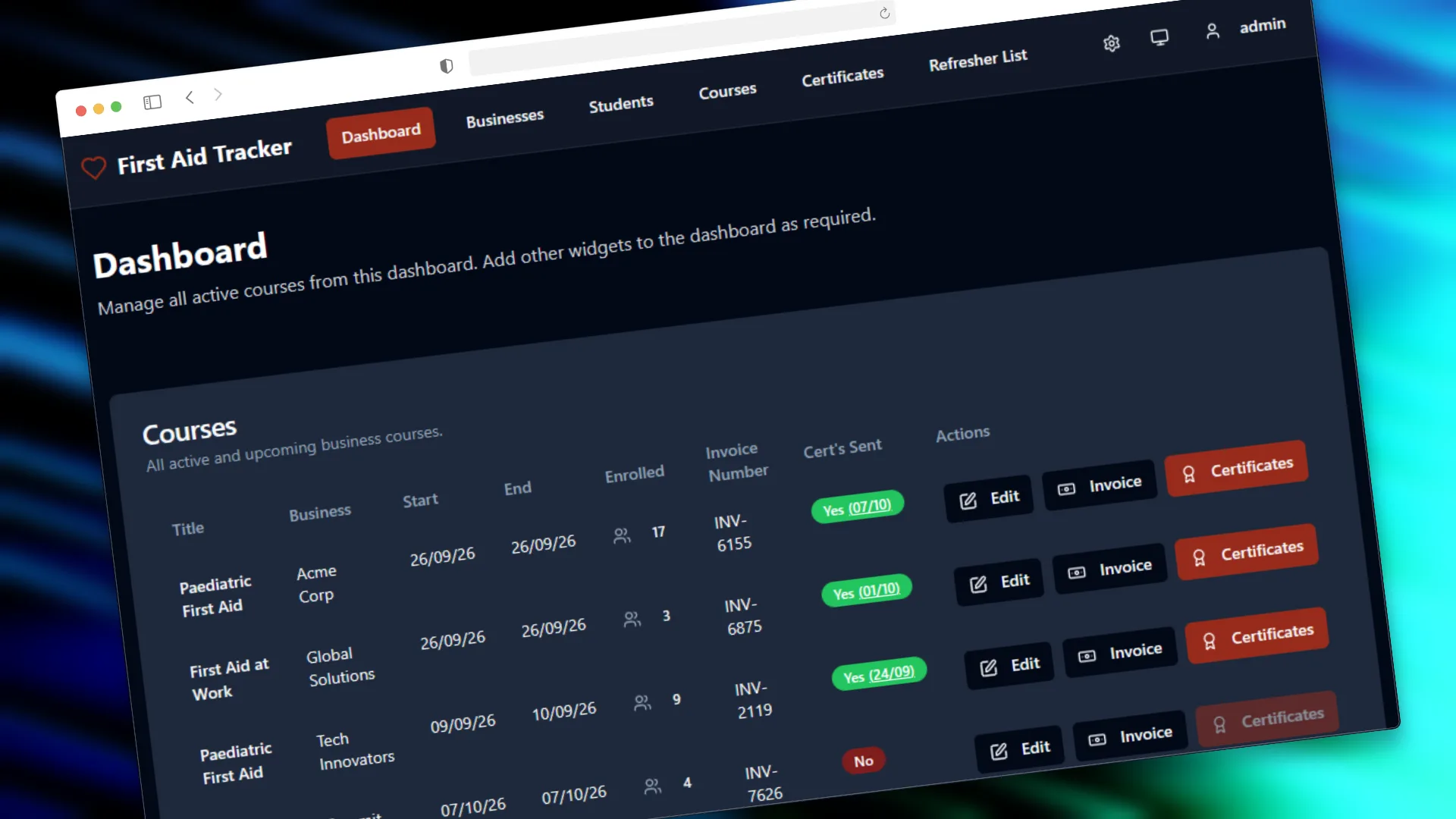Click enrolled people icon beside 3
The width and height of the screenshot is (1456, 819).
click(x=632, y=620)
